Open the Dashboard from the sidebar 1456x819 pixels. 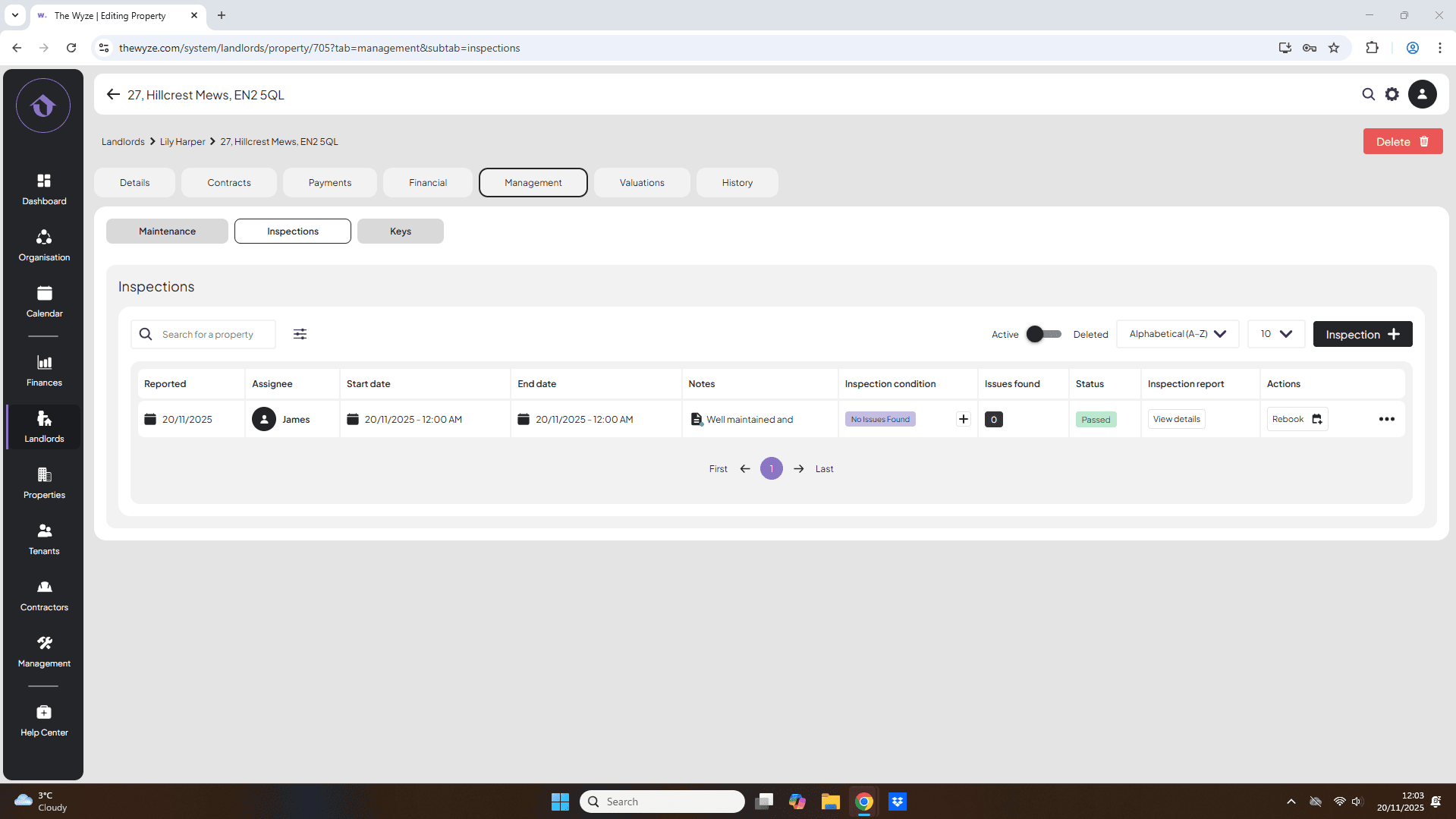tap(44, 189)
